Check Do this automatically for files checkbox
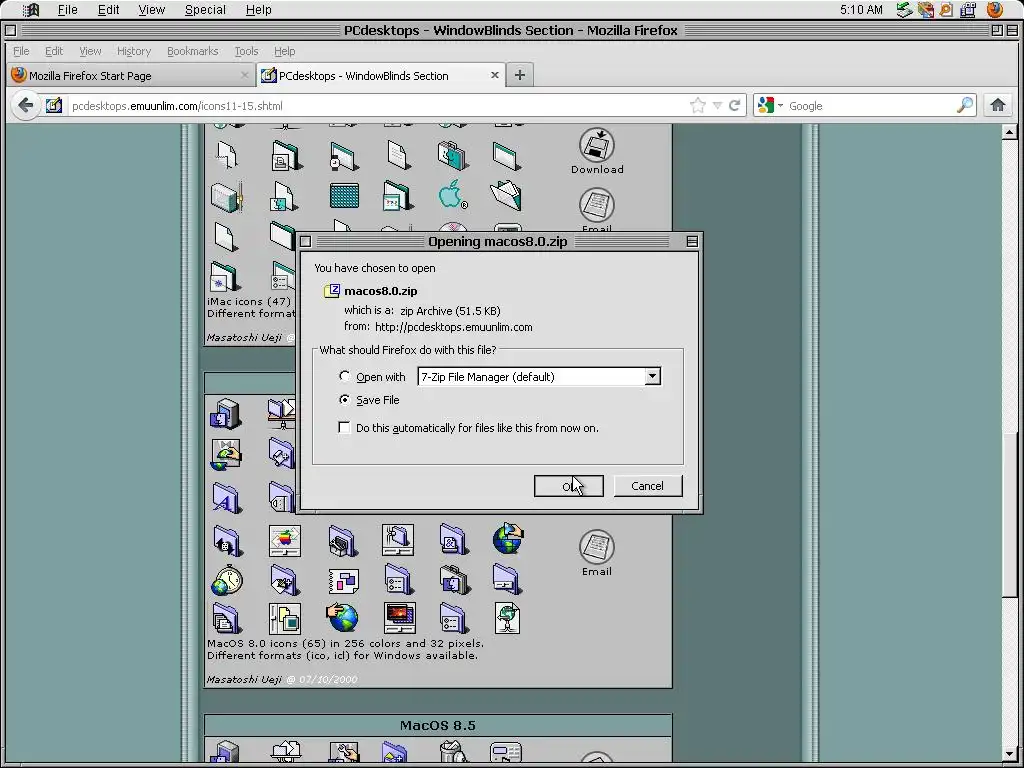 (344, 428)
